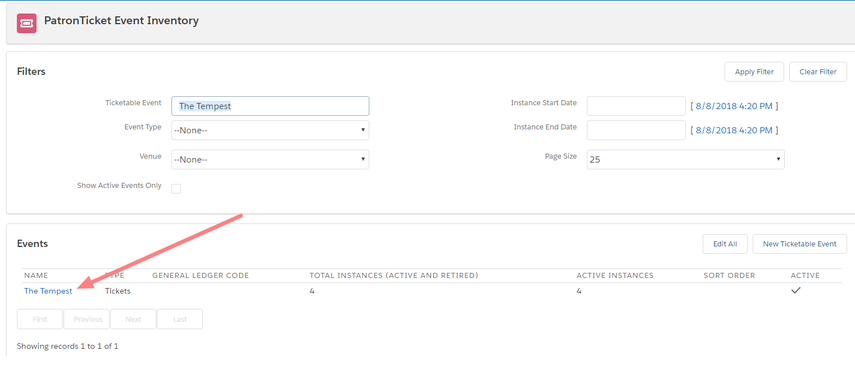The image size is (855, 373).
Task: Open the Page Size dropdown
Action: click(x=685, y=159)
